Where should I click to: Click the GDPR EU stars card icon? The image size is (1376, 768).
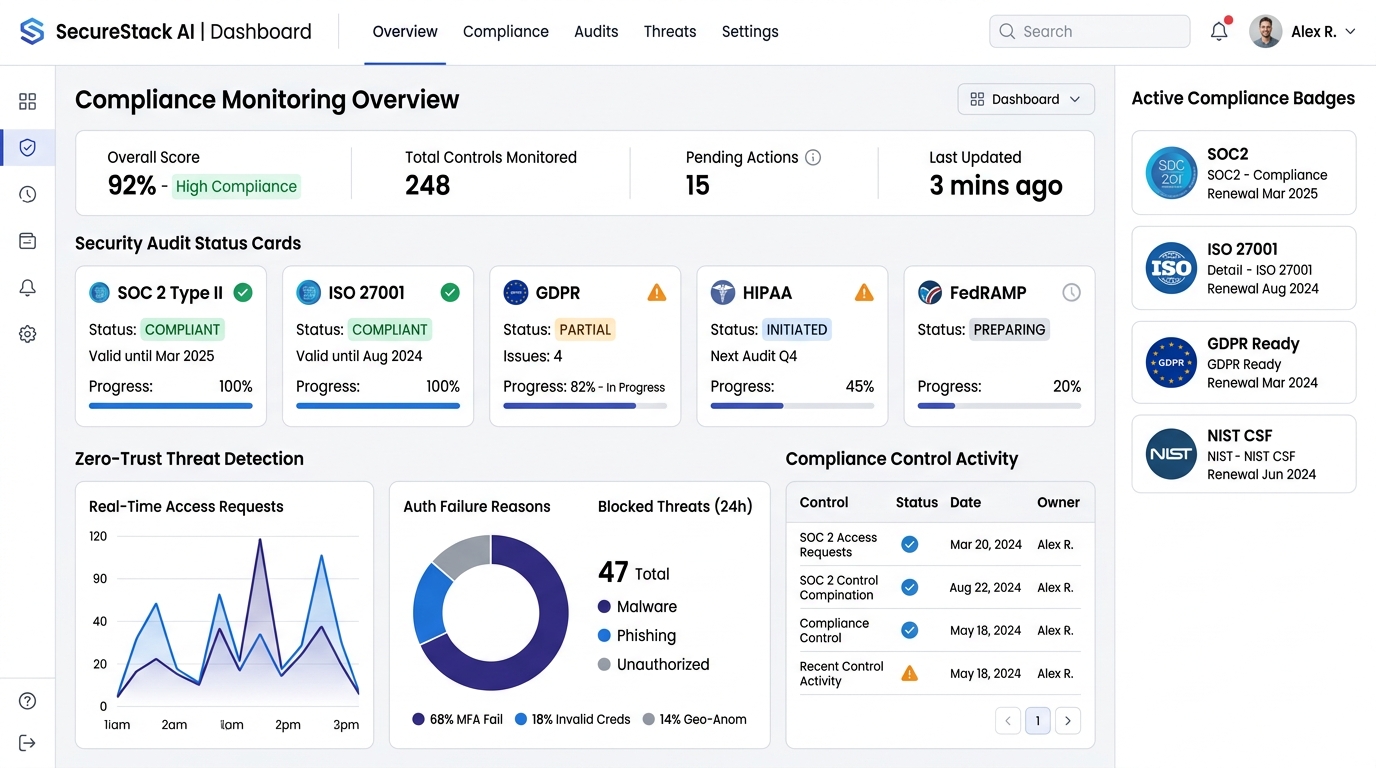[x=515, y=292]
